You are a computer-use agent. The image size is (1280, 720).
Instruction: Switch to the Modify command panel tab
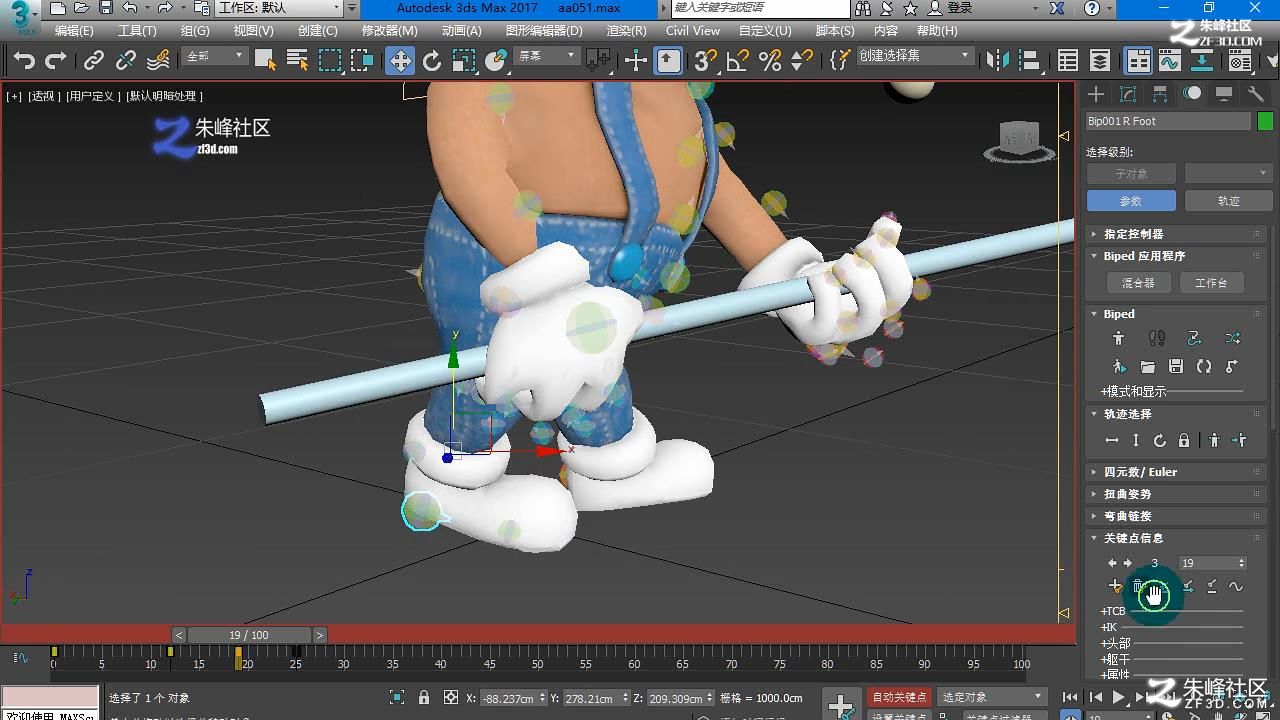click(1128, 94)
